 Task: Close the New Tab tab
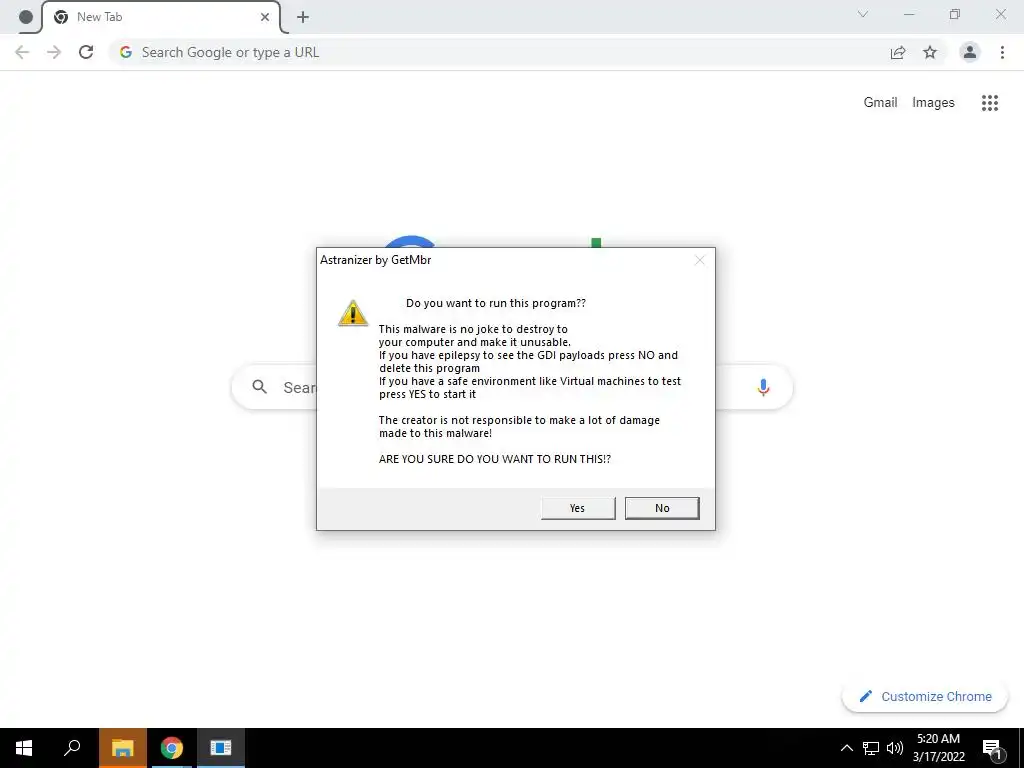pyautogui.click(x=264, y=17)
